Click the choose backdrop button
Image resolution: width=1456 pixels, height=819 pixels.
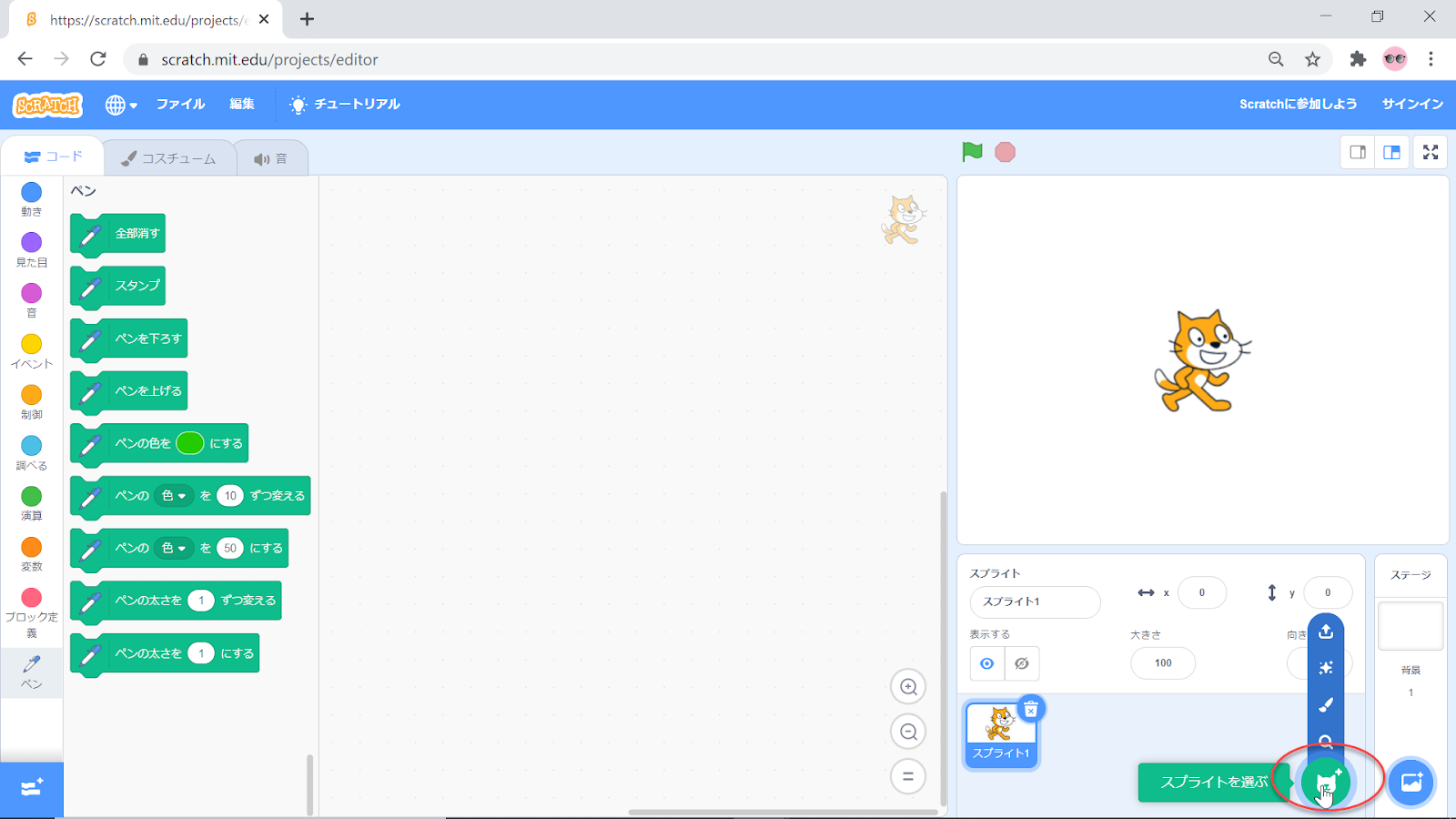(x=1411, y=783)
